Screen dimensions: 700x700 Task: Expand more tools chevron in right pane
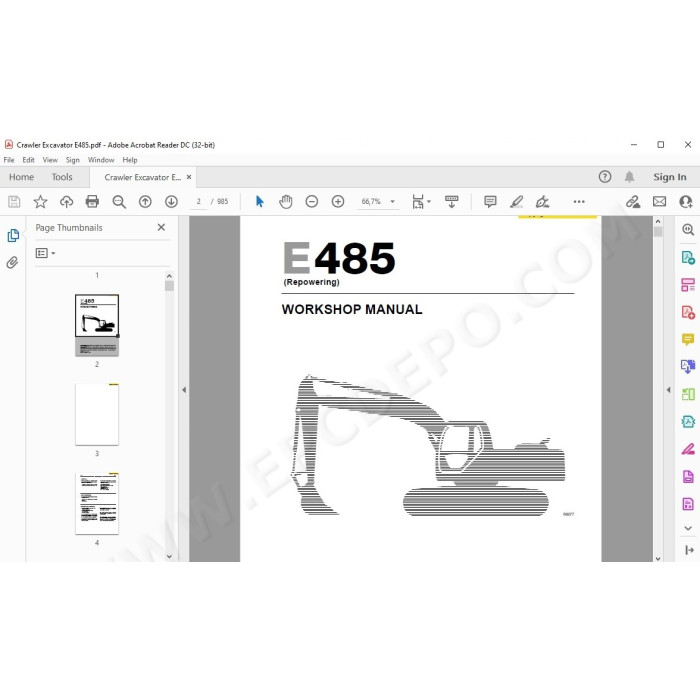pos(688,528)
